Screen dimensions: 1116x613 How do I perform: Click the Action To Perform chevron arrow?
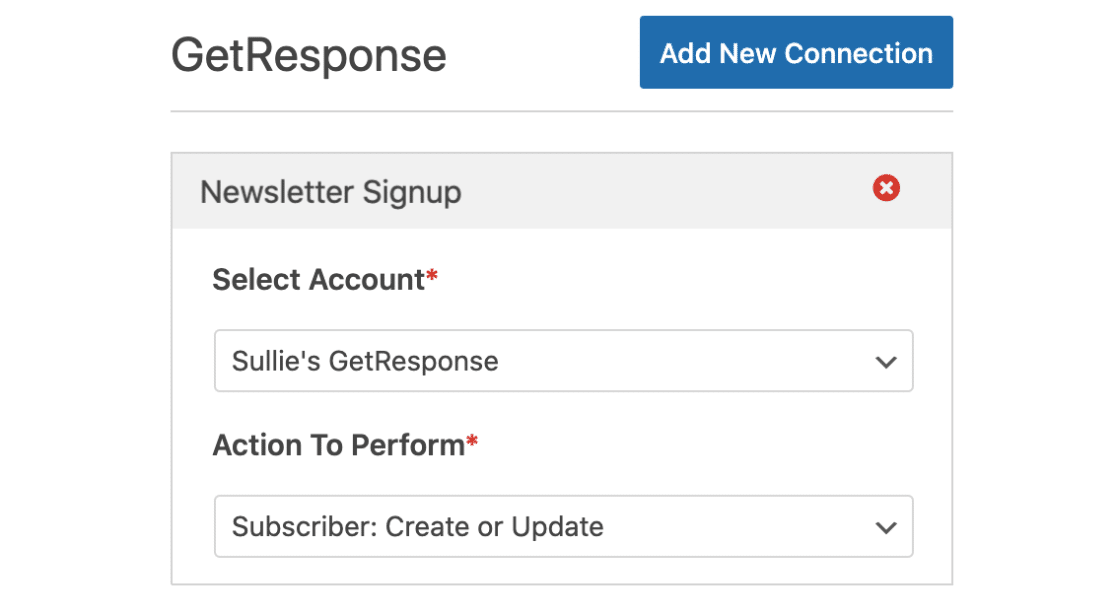[886, 527]
